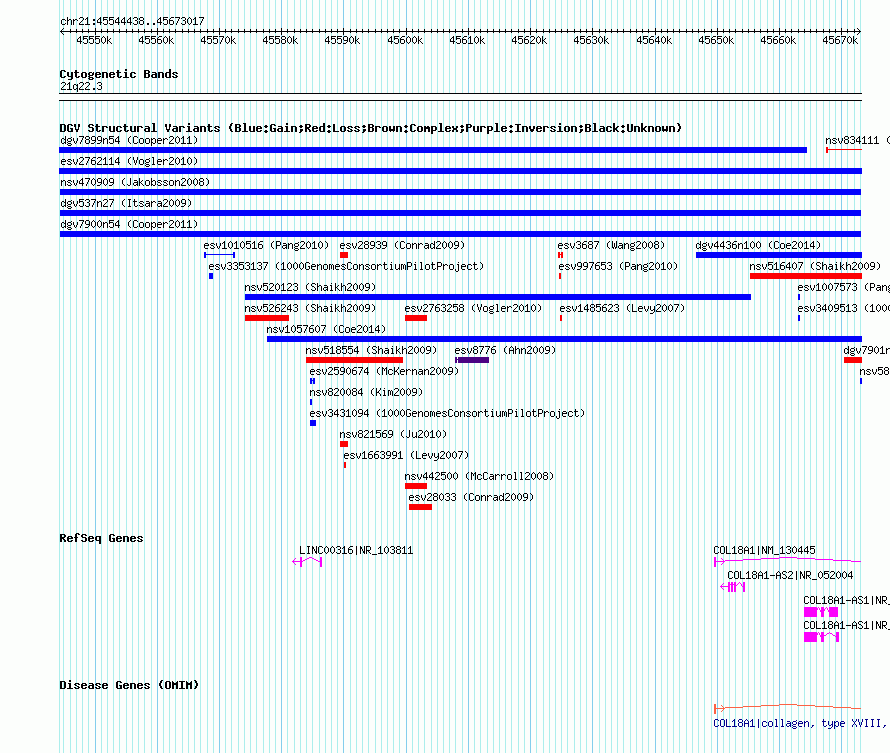Click the upper COL18A1-AS1 gene glyph
This screenshot has width=890, height=753.
point(821,612)
